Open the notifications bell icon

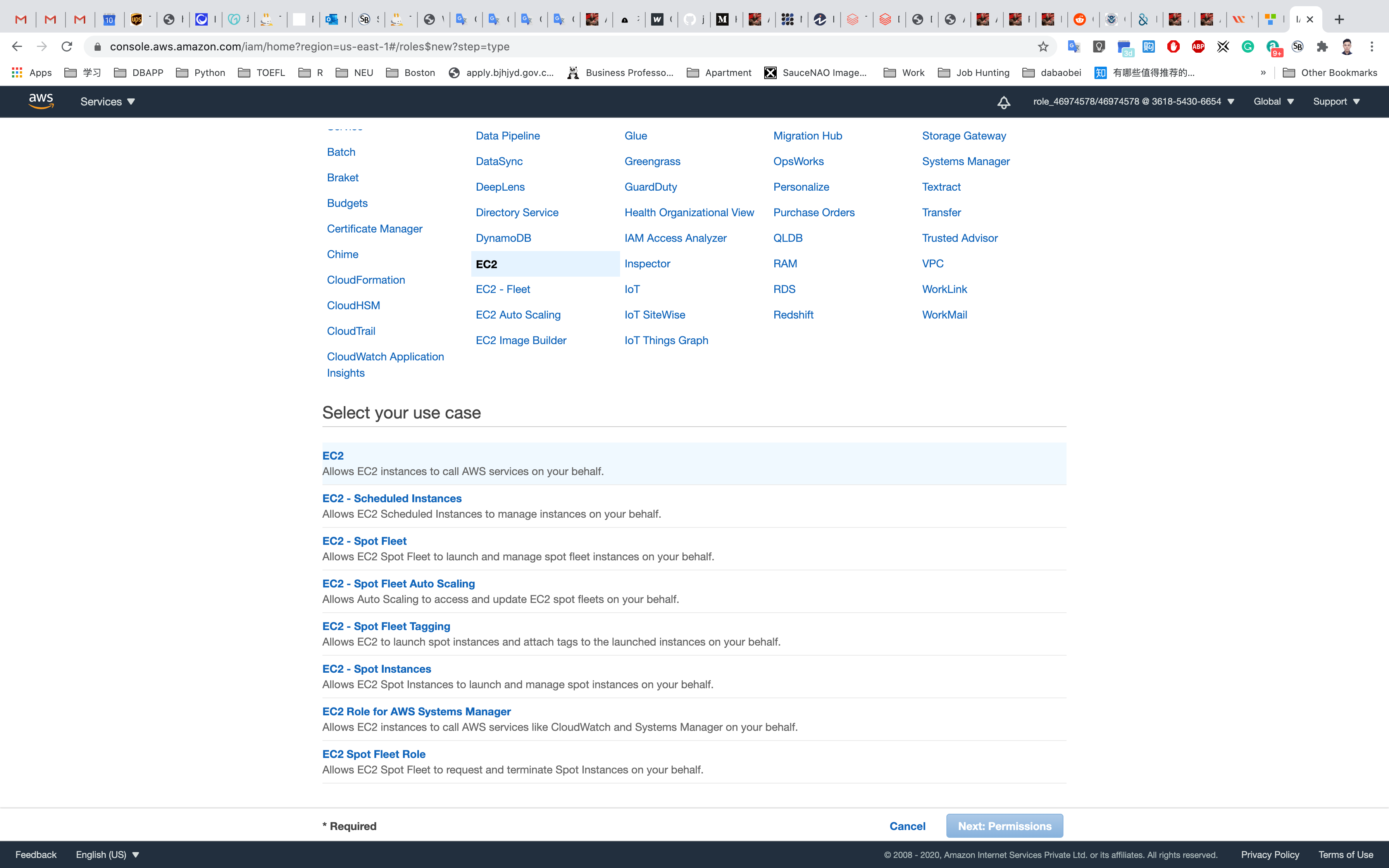pos(1003,102)
